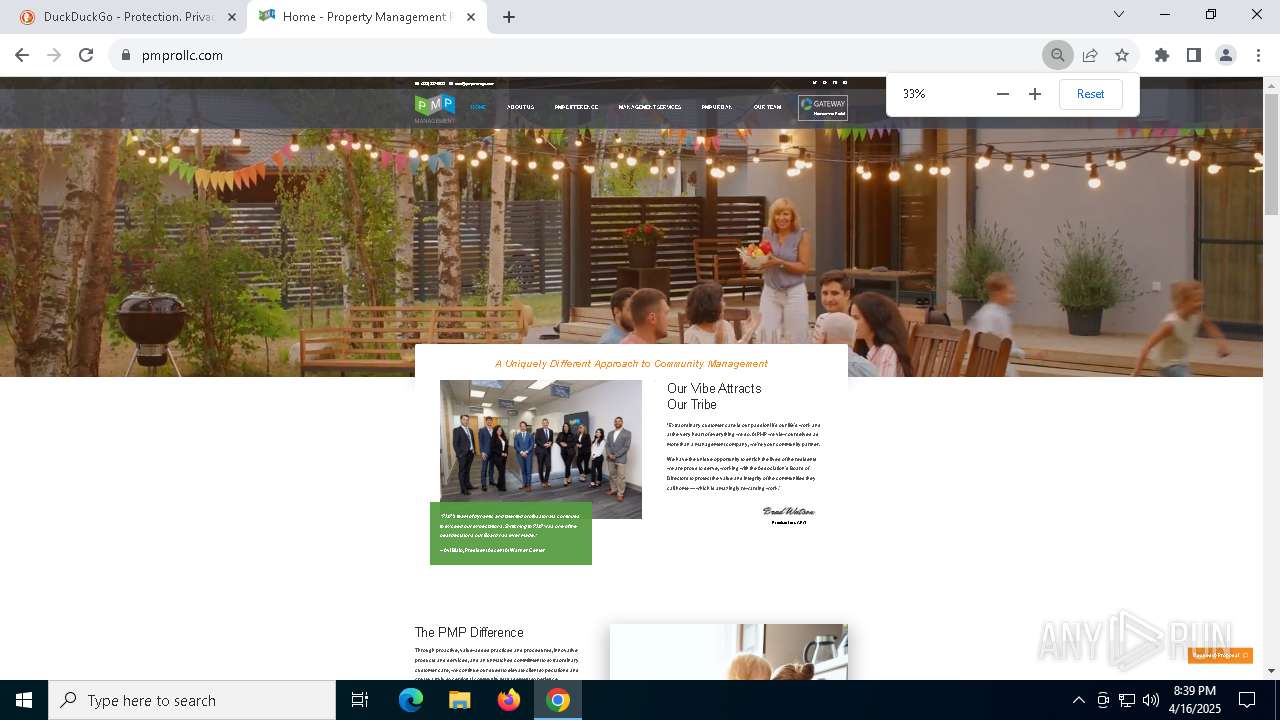This screenshot has width=1280, height=720.
Task: Go back to the previous page
Action: [22, 55]
